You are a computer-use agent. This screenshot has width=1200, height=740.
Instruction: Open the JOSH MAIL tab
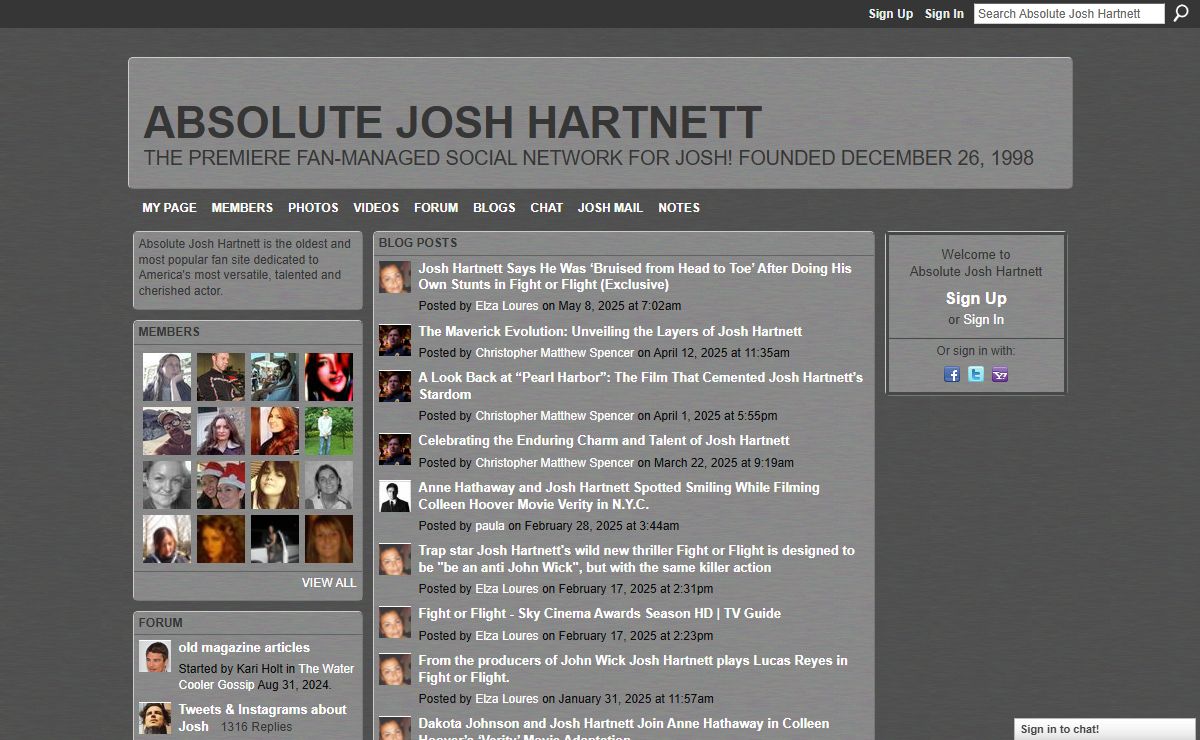(x=610, y=208)
